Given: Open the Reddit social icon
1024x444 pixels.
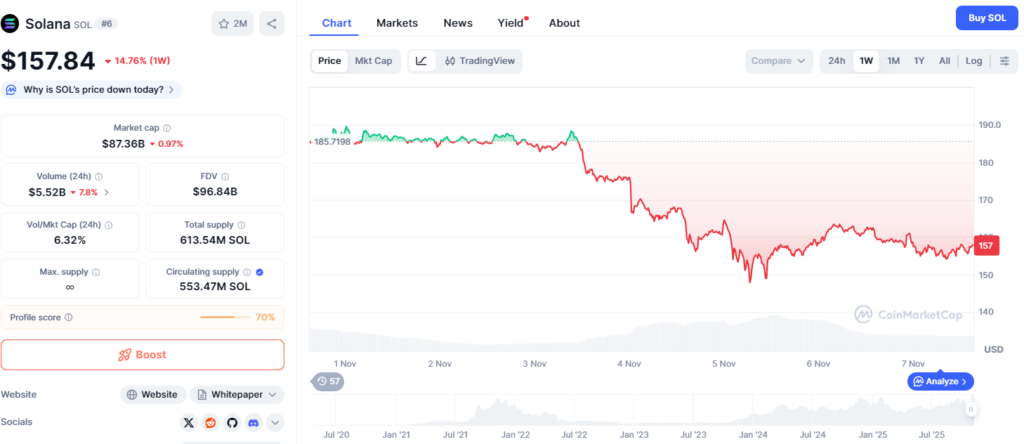Looking at the screenshot, I should [210, 423].
